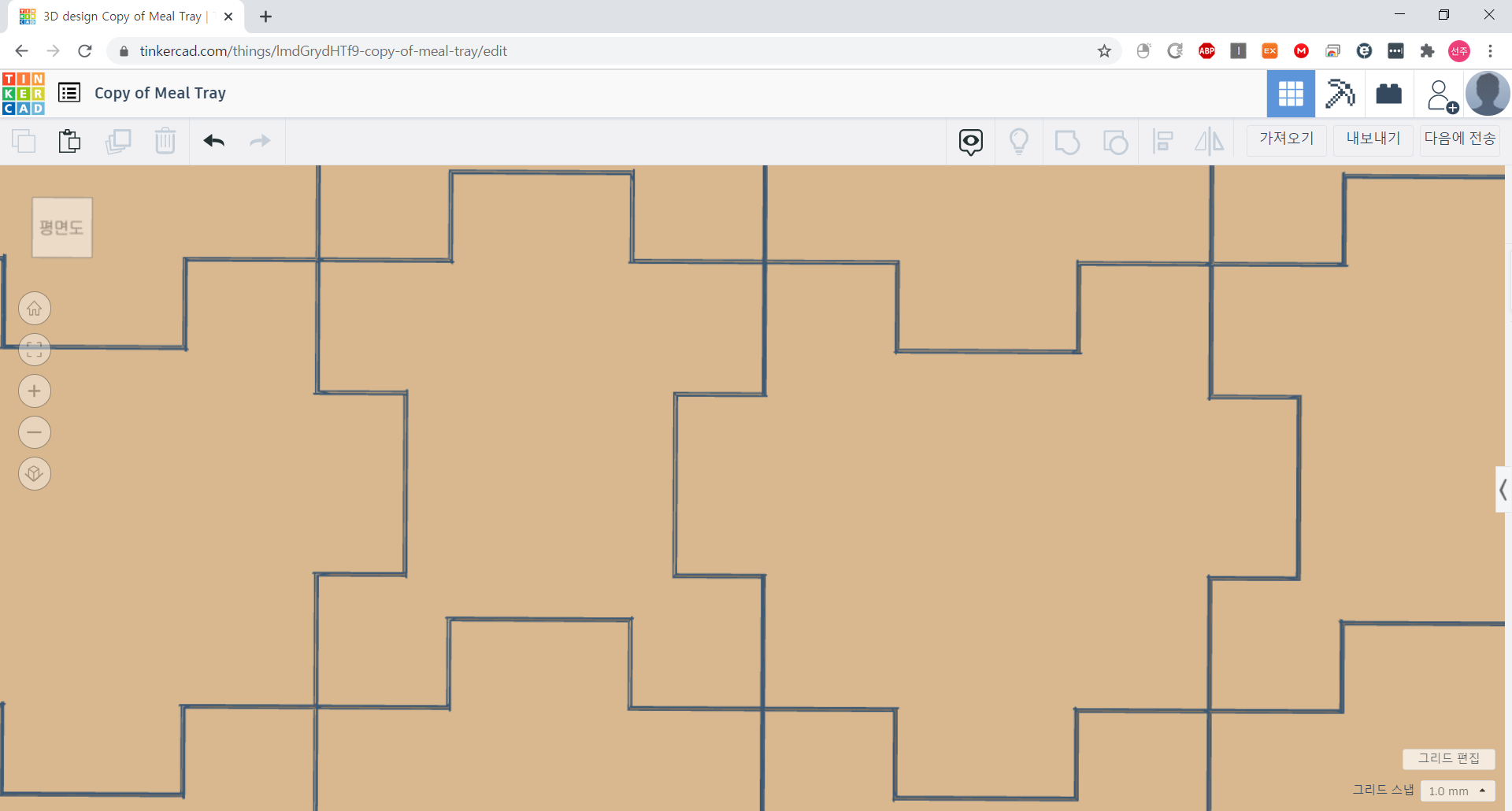Switch to the Copy of Meal Tray tab

(122, 17)
